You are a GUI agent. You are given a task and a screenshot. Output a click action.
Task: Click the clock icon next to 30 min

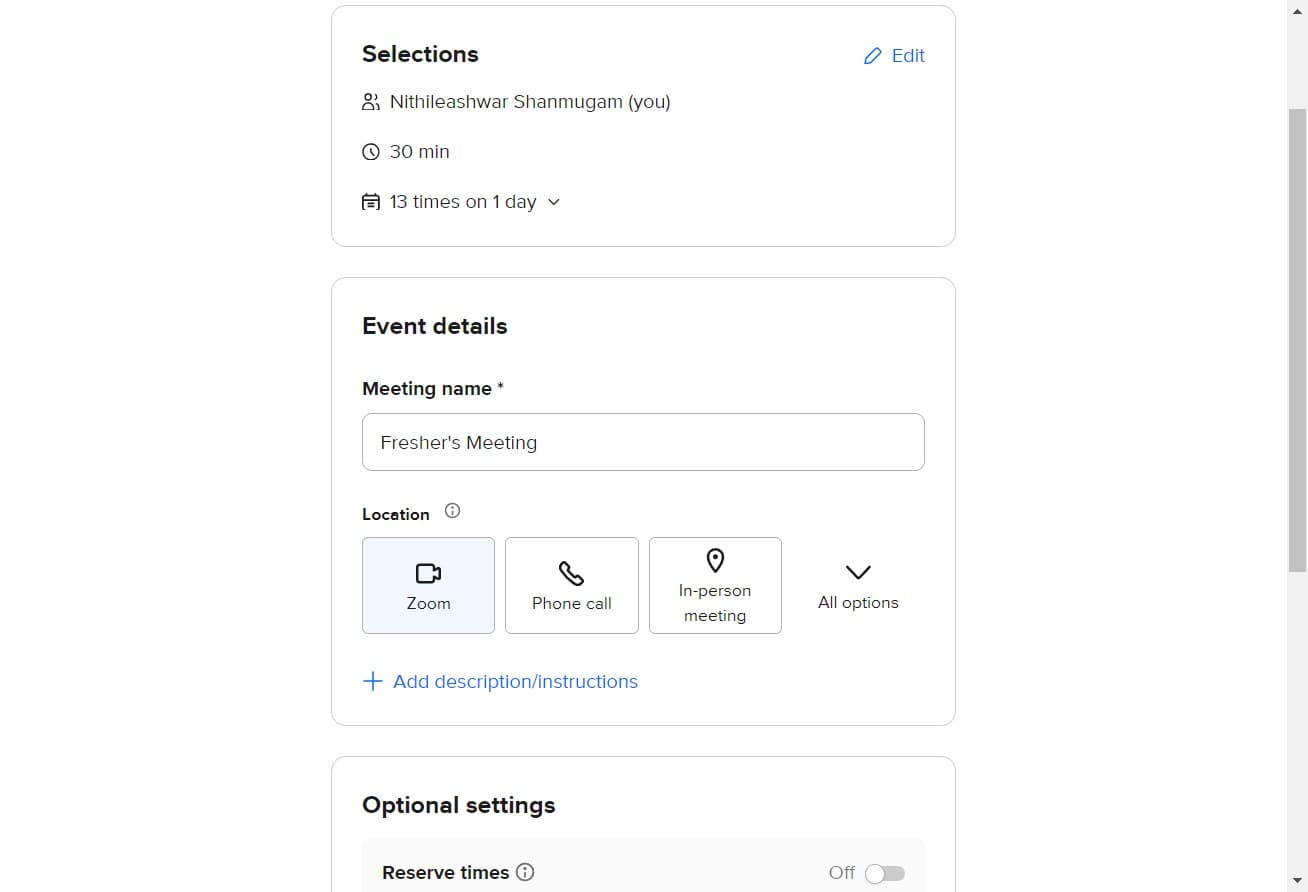click(x=371, y=152)
